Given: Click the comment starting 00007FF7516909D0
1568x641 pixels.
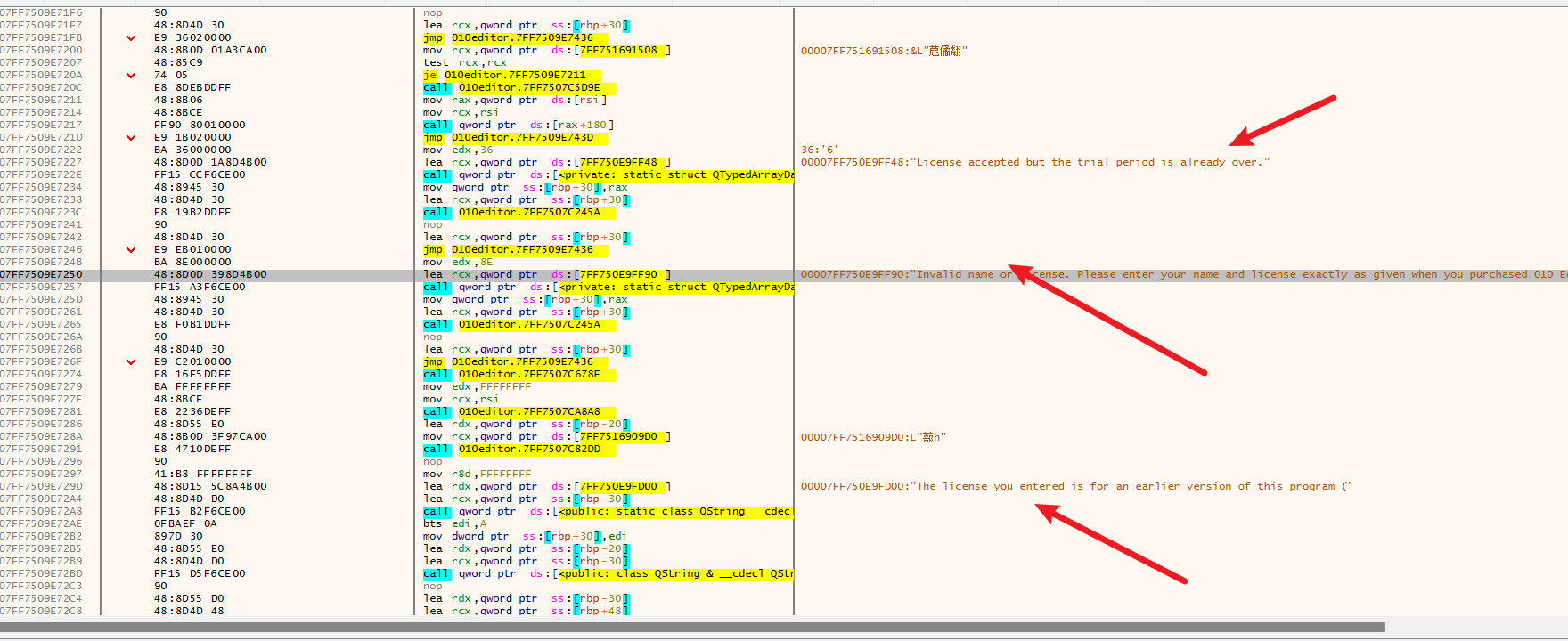Looking at the screenshot, I should click(x=873, y=437).
